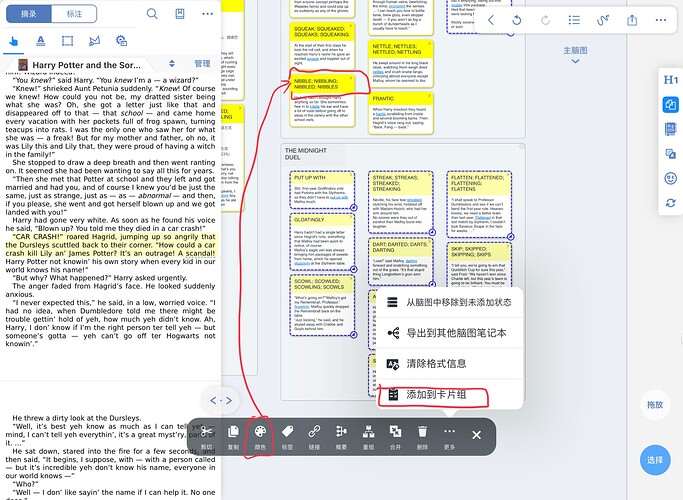683x500 pixels.
Task: Click the highlighted "CAR CRASH!" passage
Action: [x=111, y=245]
